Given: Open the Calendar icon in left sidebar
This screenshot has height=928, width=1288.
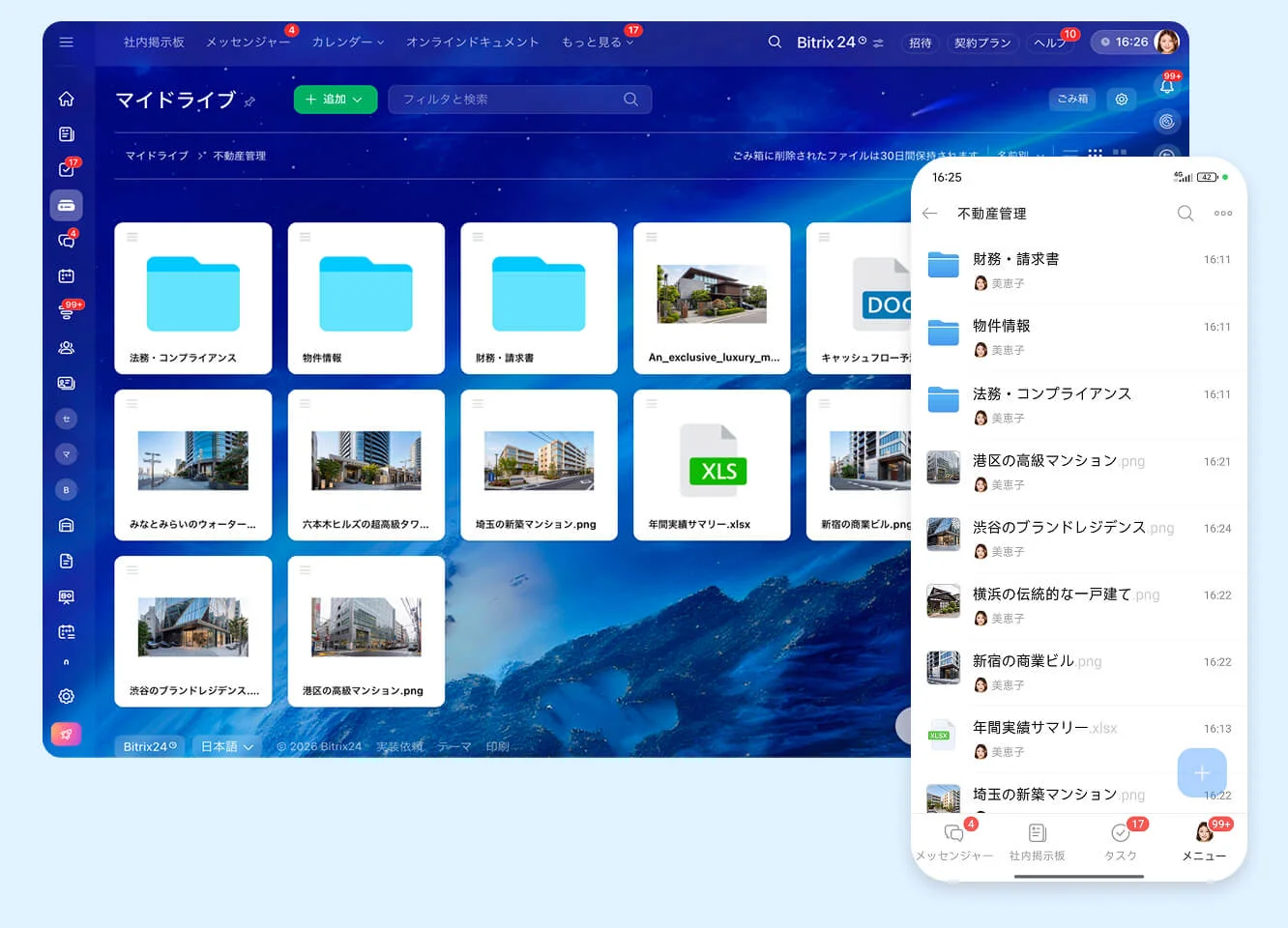Looking at the screenshot, I should coord(66,275).
